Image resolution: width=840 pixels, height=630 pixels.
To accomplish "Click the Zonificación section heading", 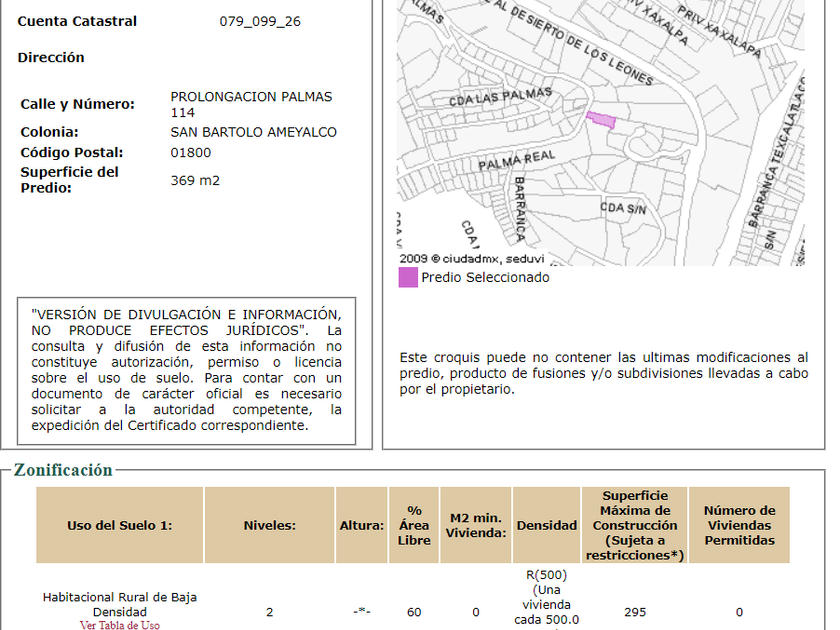I will (63, 470).
